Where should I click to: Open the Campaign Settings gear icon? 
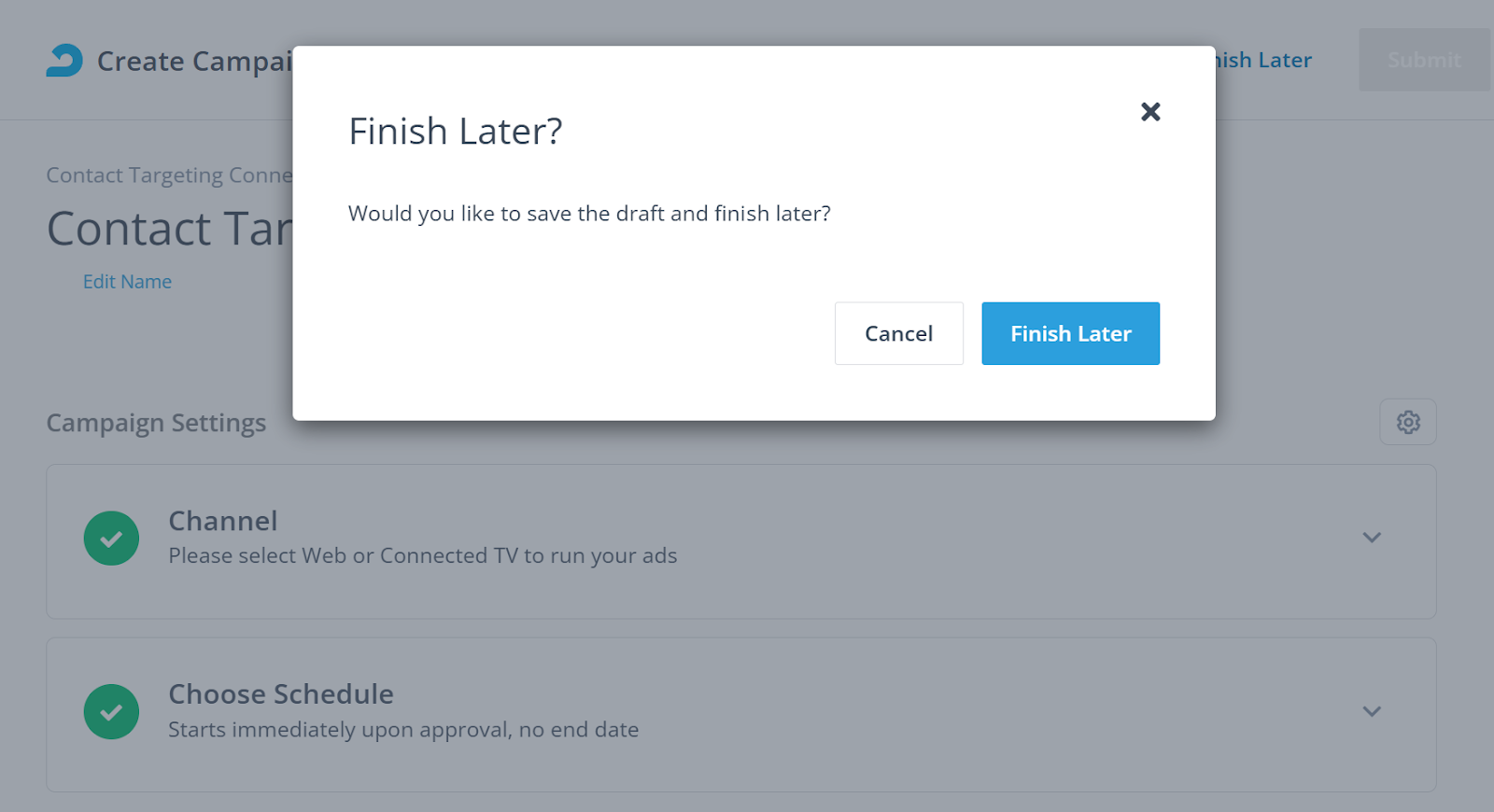1407,422
